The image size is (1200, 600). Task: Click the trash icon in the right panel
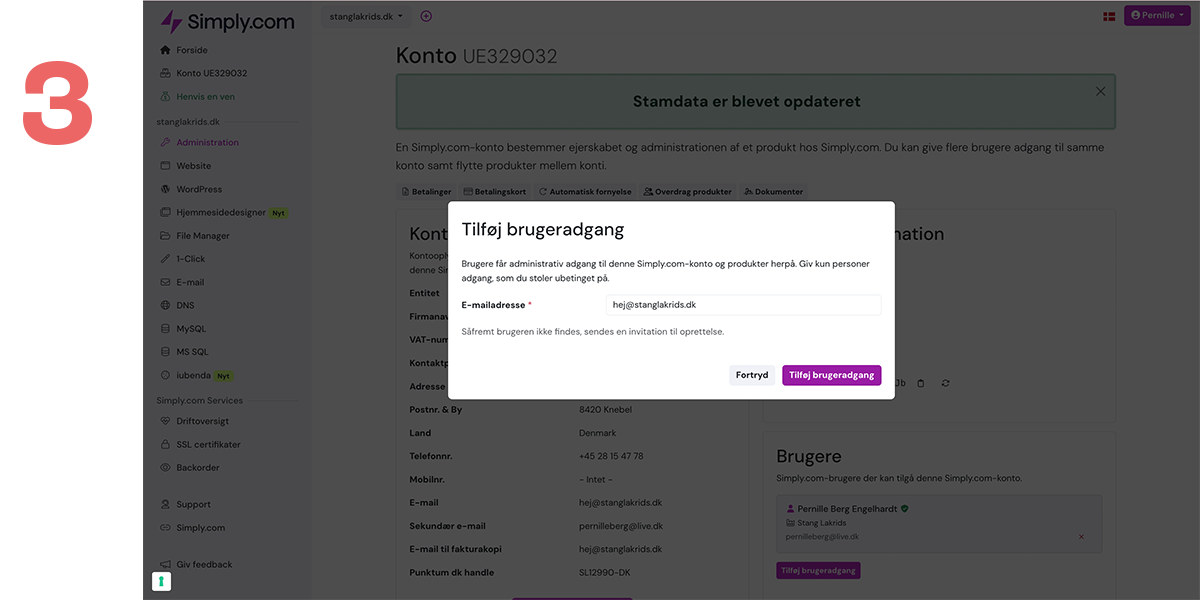(x=921, y=383)
